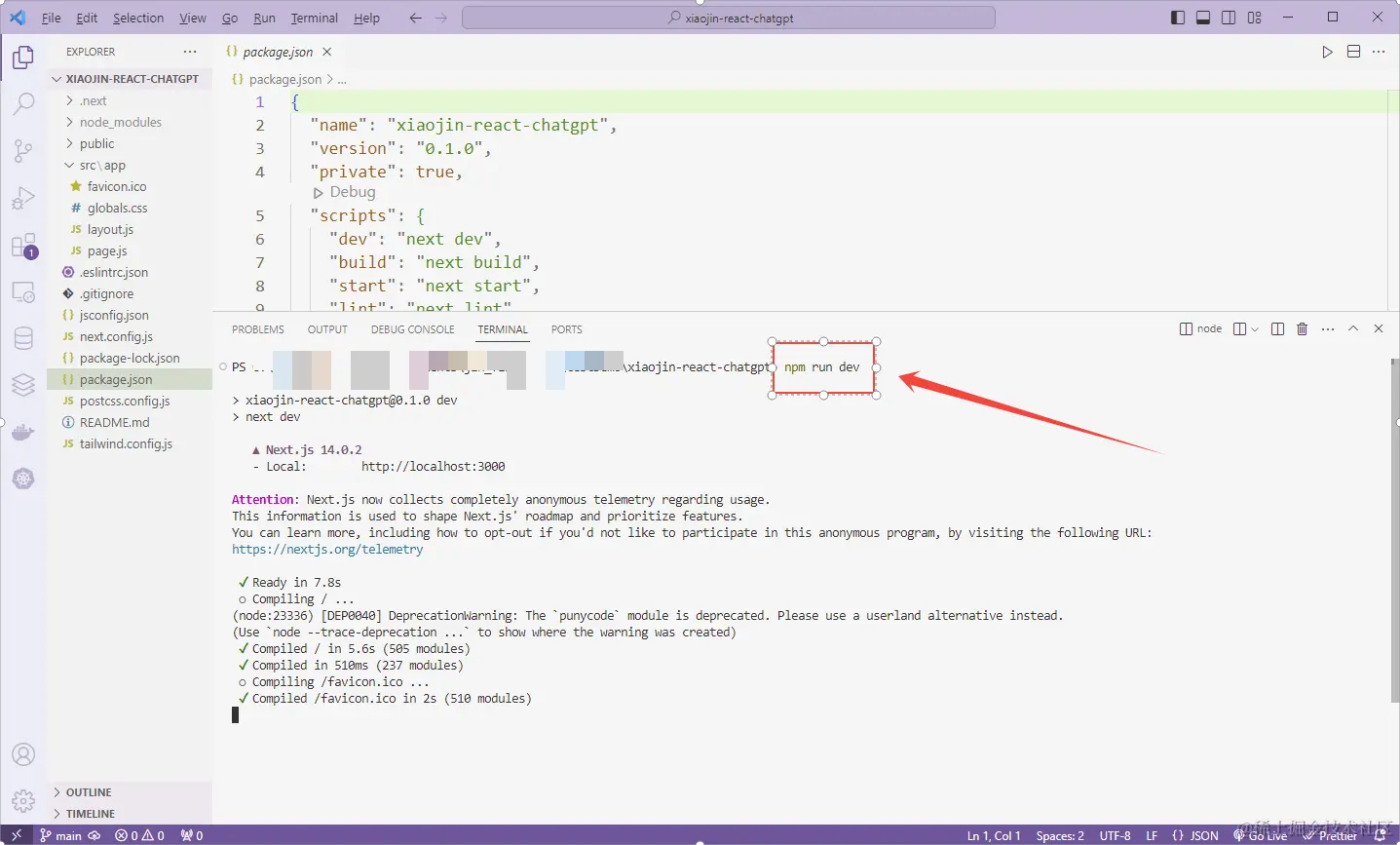Click errors and warnings count in status bar
This screenshot has width=1400, height=845.
click(139, 835)
